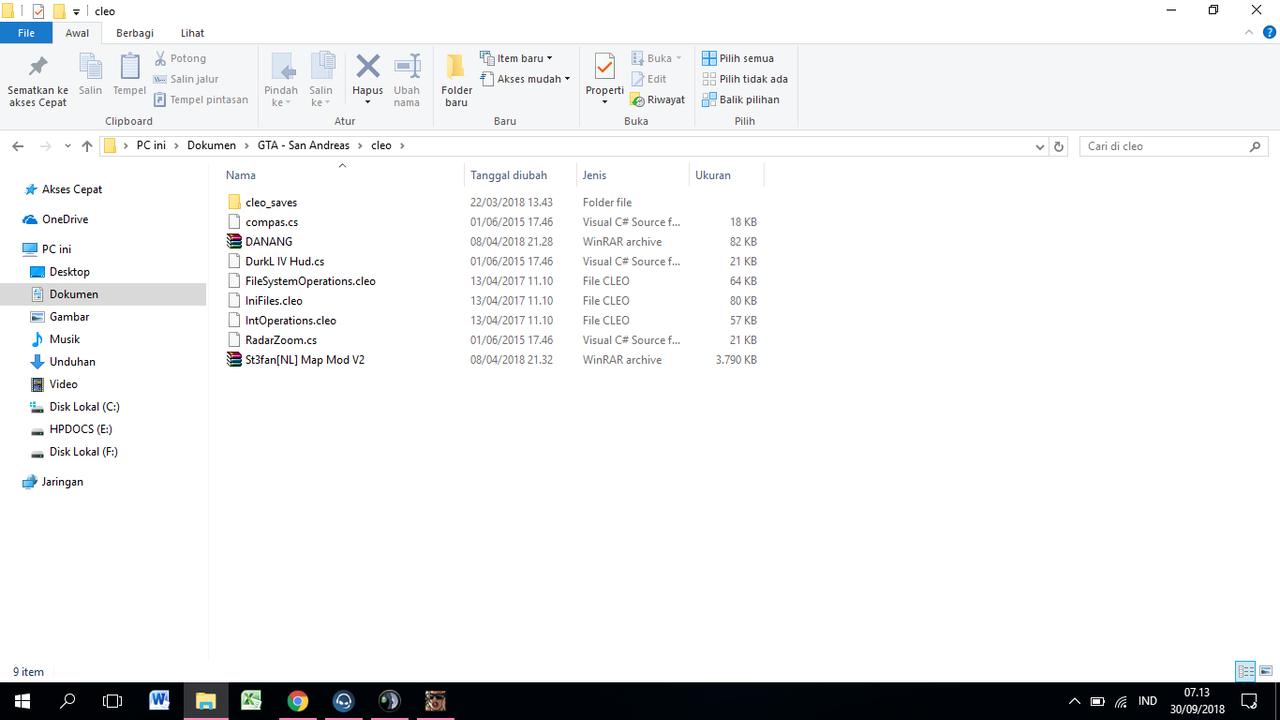Open recent locations dropdown arrow
This screenshot has width=1280, height=720.
pyautogui.click(x=68, y=146)
